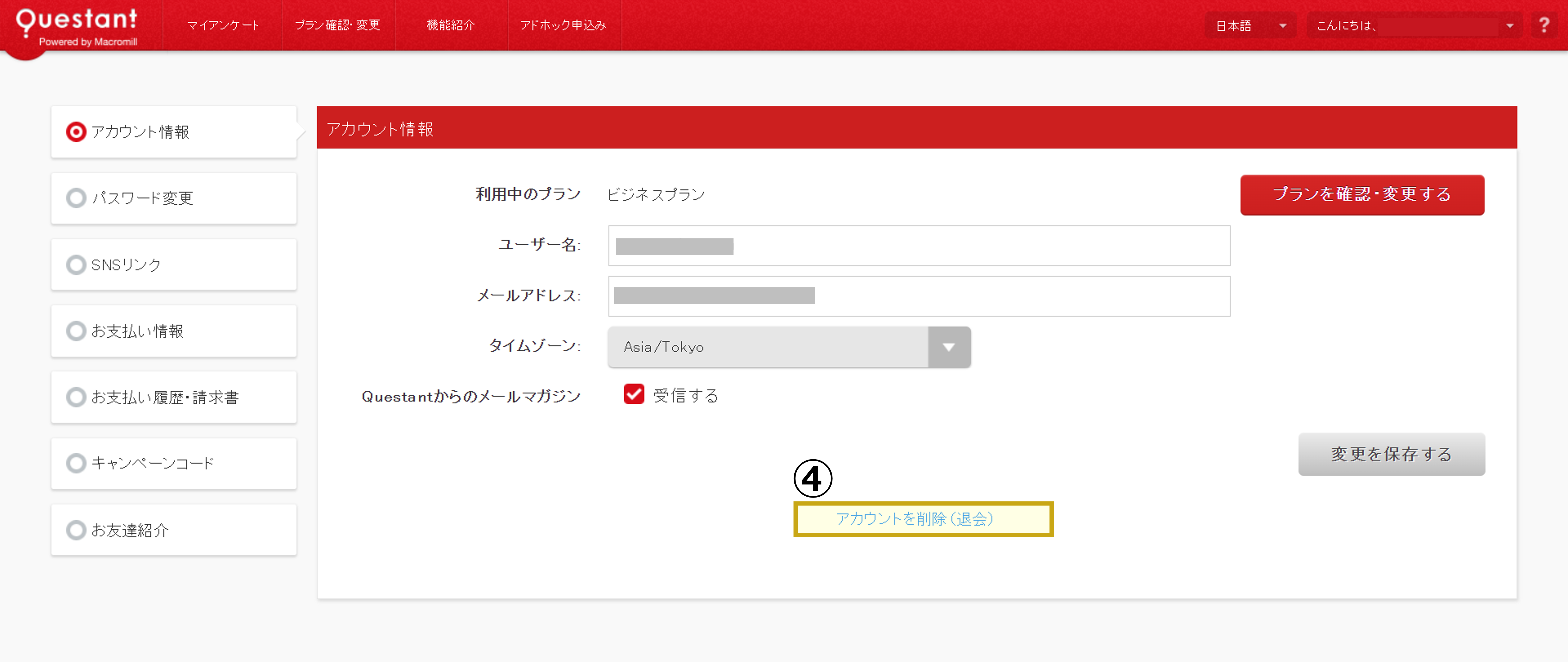1568x662 pixels.
Task: Open マイアンケート menu
Action: coord(223,26)
